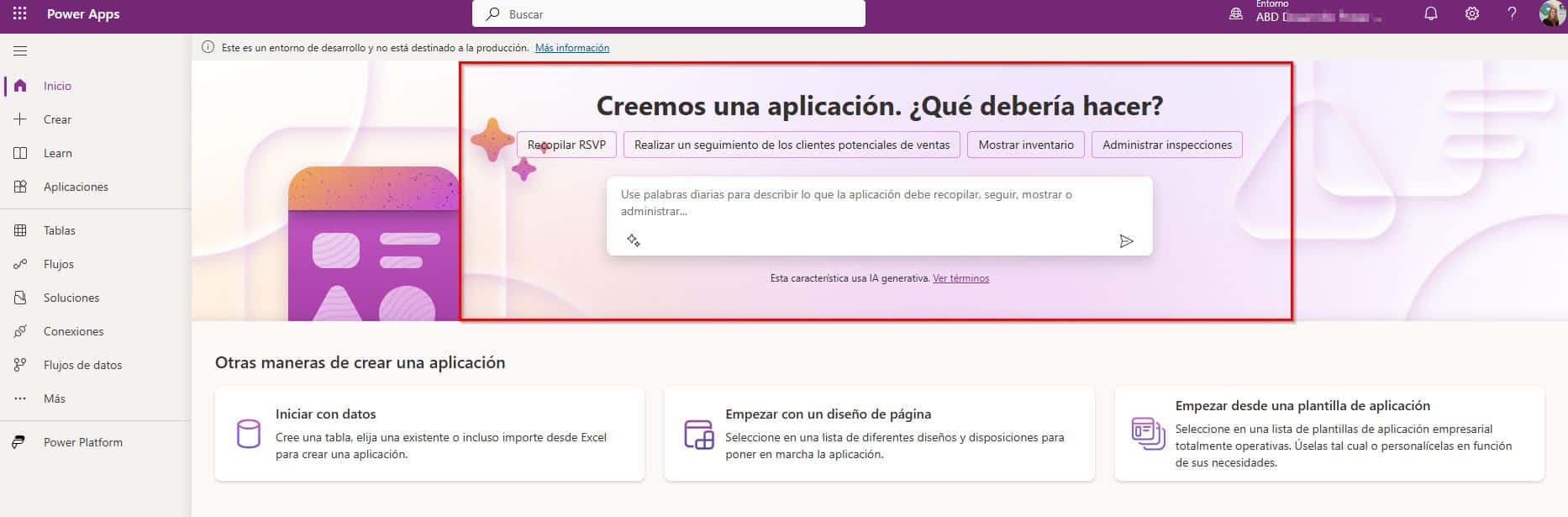This screenshot has width=1568, height=517.
Task: Click the Power Platform icon
Action: point(18,442)
